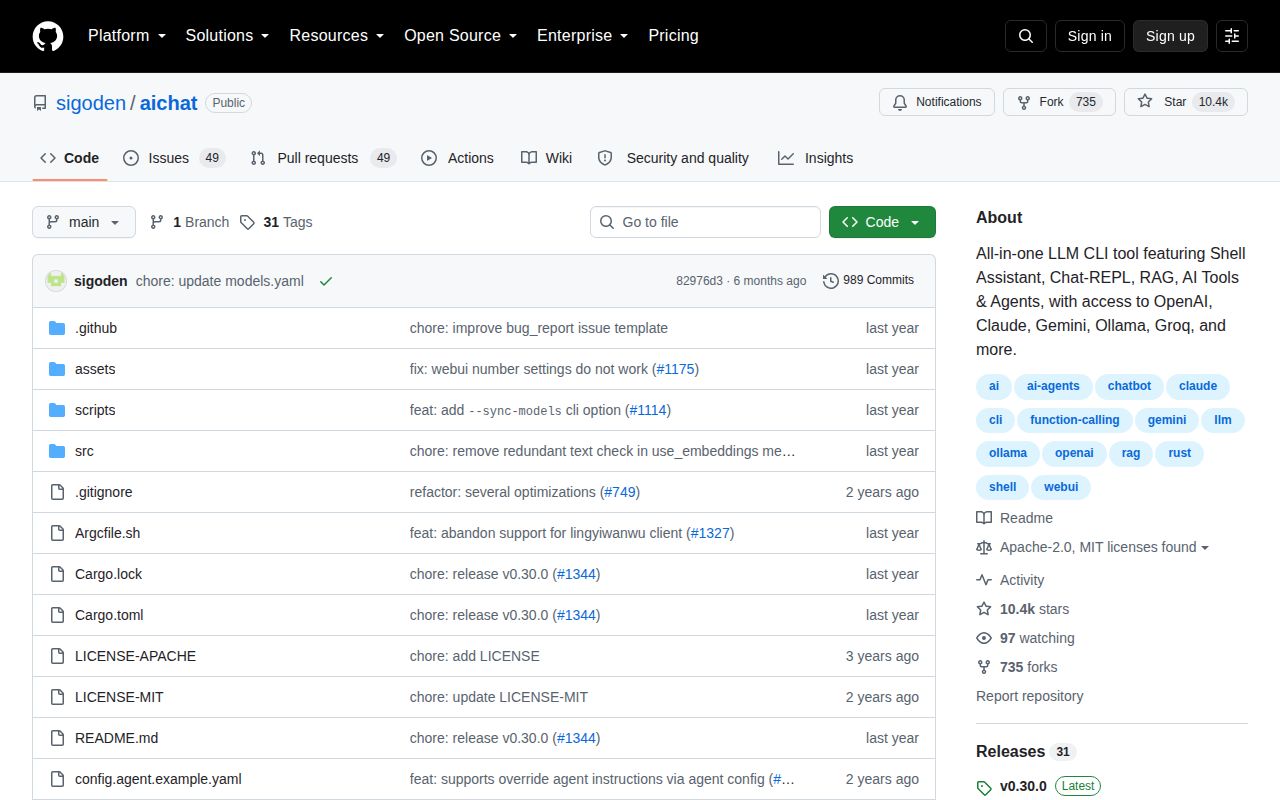This screenshot has width=1280, height=800.
Task: Click the eye icon beside 97 watching
Action: pyautogui.click(x=984, y=638)
